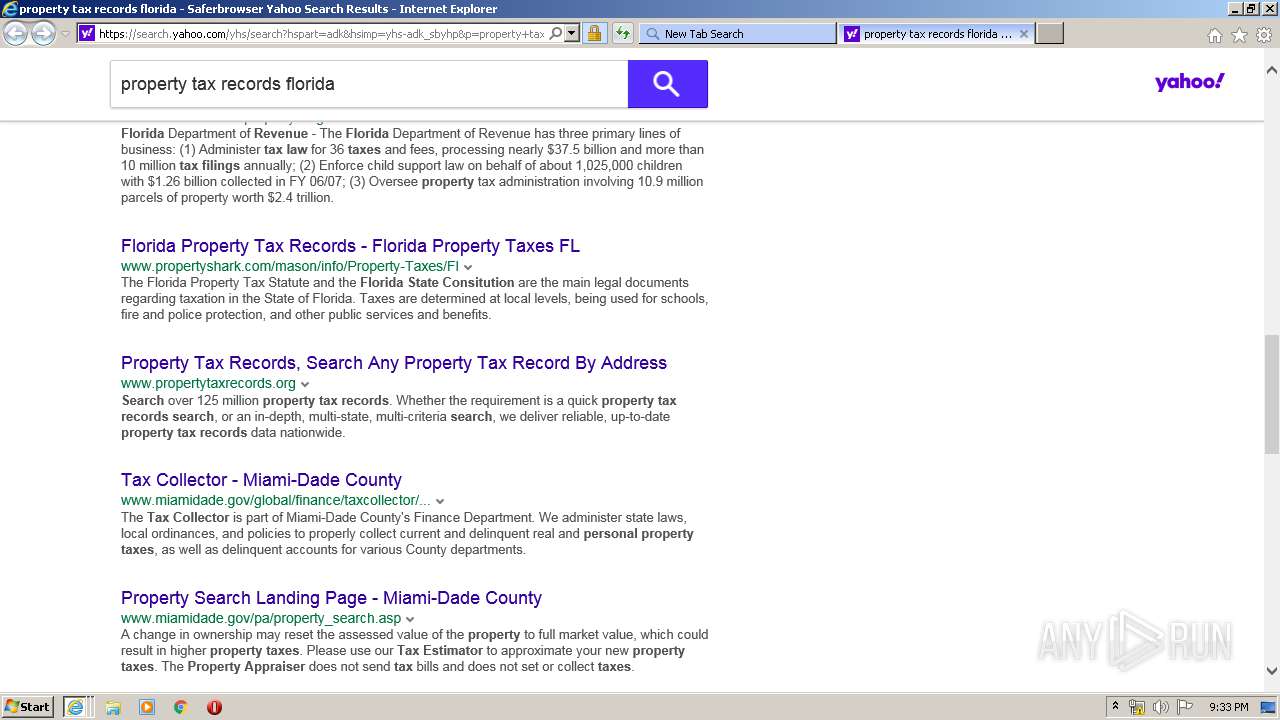Focus the address bar URL field
The height and width of the screenshot is (720, 1280).
point(322,33)
